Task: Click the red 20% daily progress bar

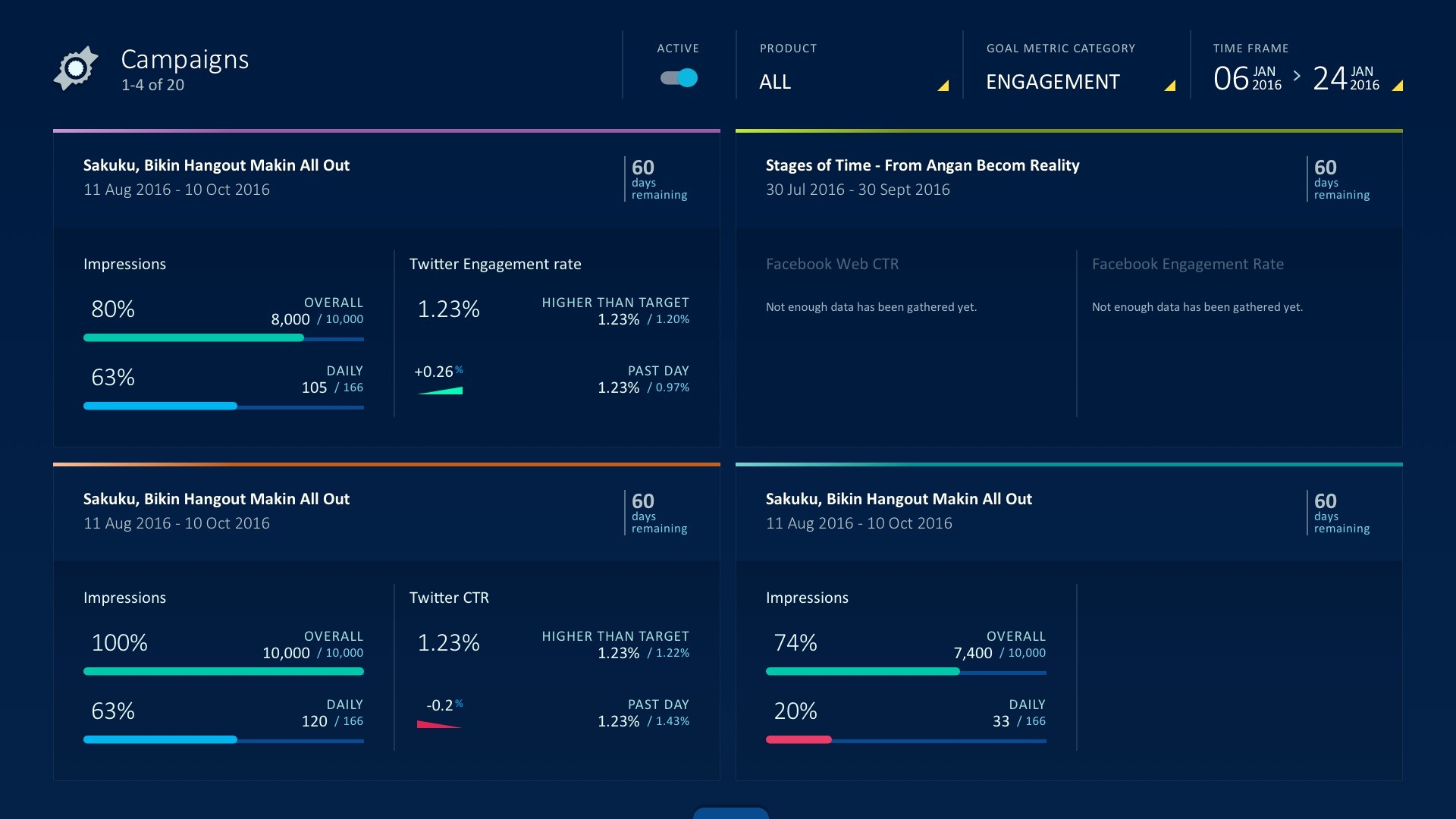Action: [x=799, y=739]
